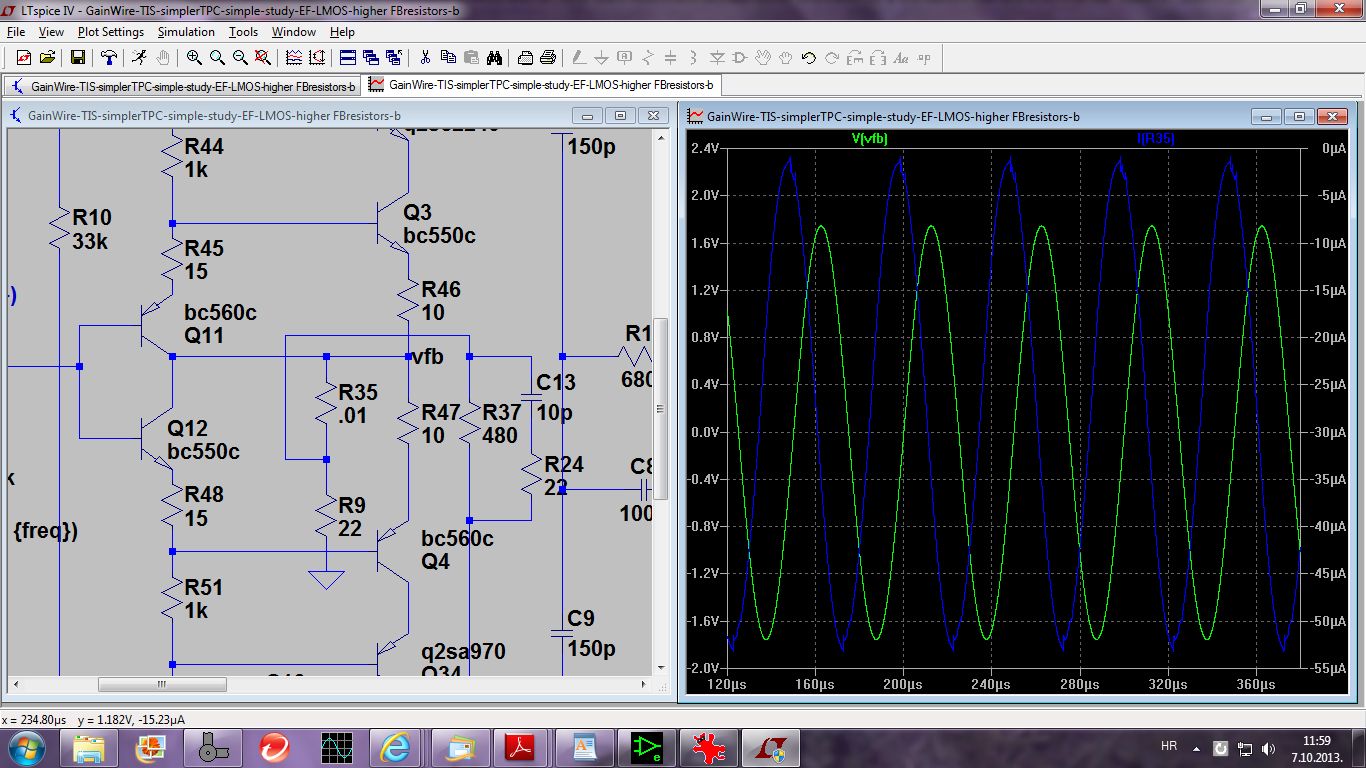Minimize the waveform plot child window

click(x=1267, y=116)
